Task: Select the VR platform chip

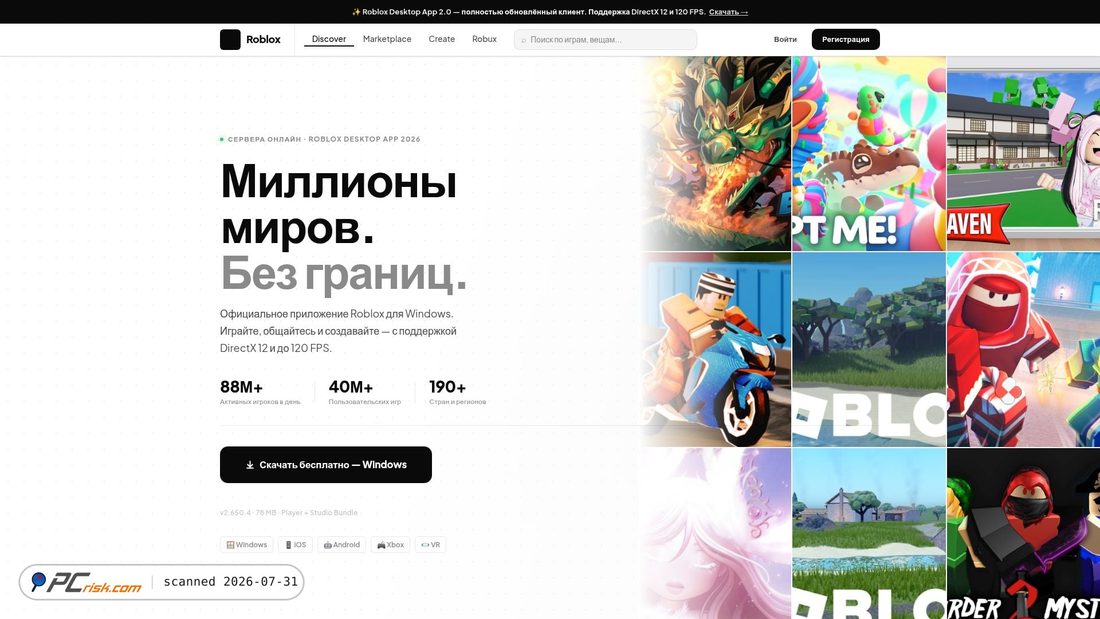Action: [431, 545]
